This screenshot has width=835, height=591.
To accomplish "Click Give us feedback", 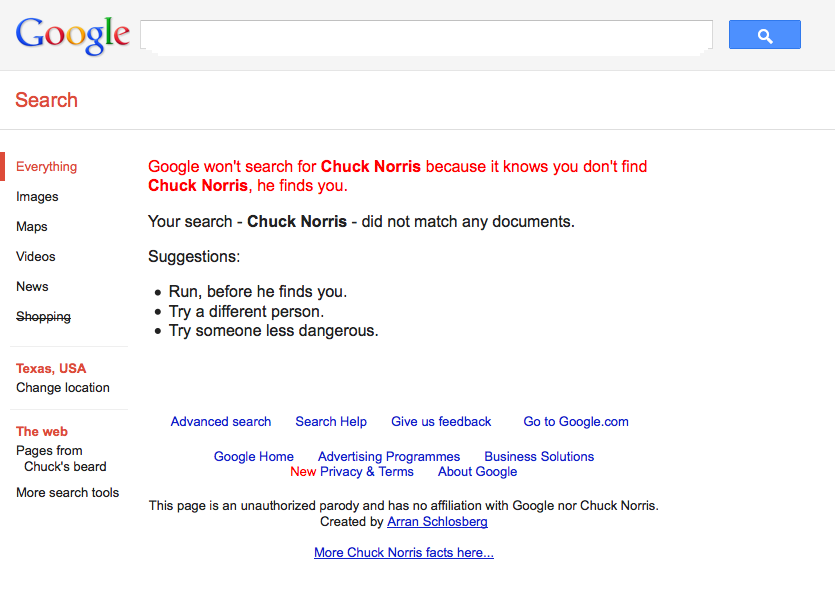I will pos(441,422).
